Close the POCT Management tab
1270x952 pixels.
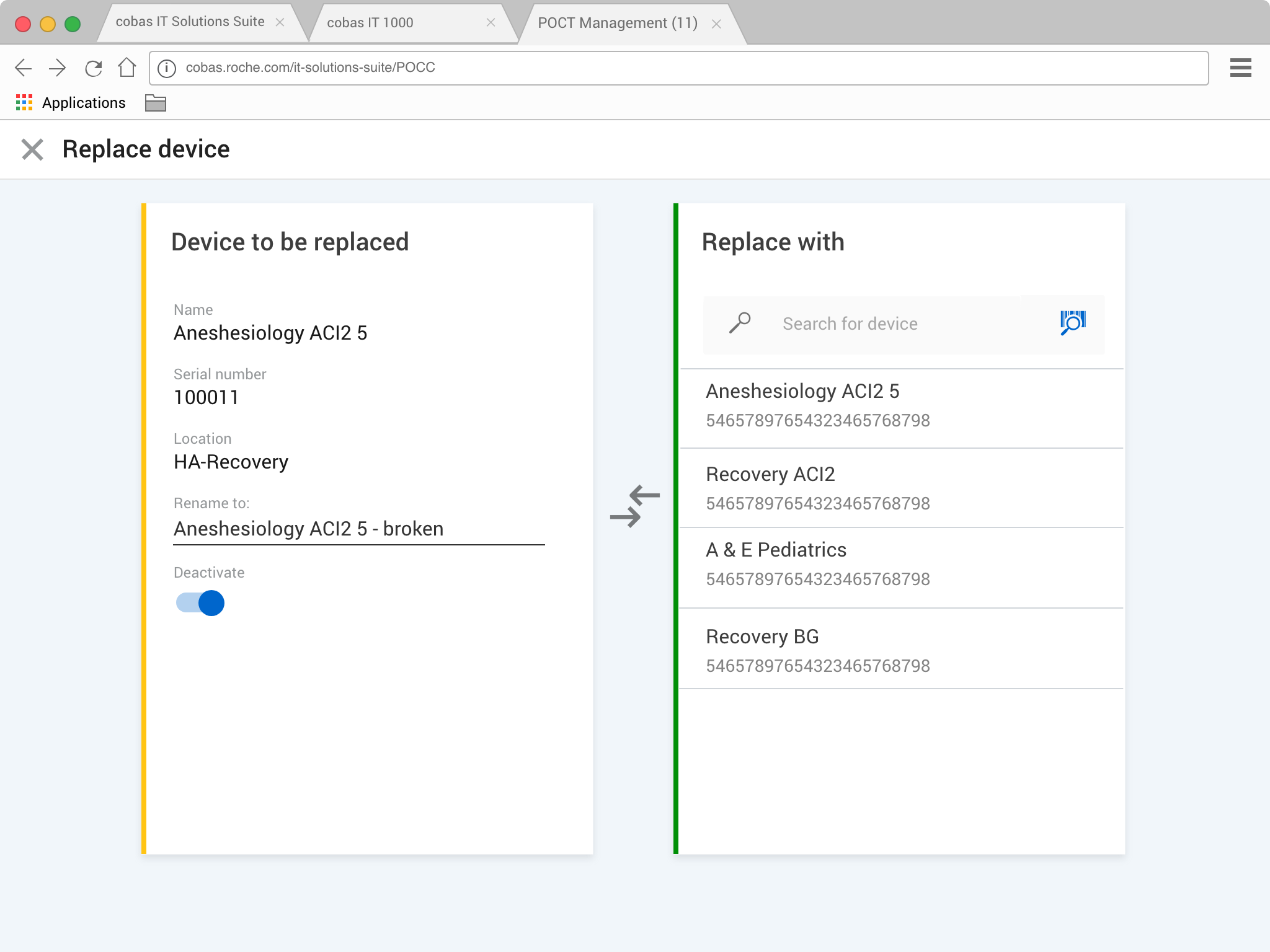(716, 24)
